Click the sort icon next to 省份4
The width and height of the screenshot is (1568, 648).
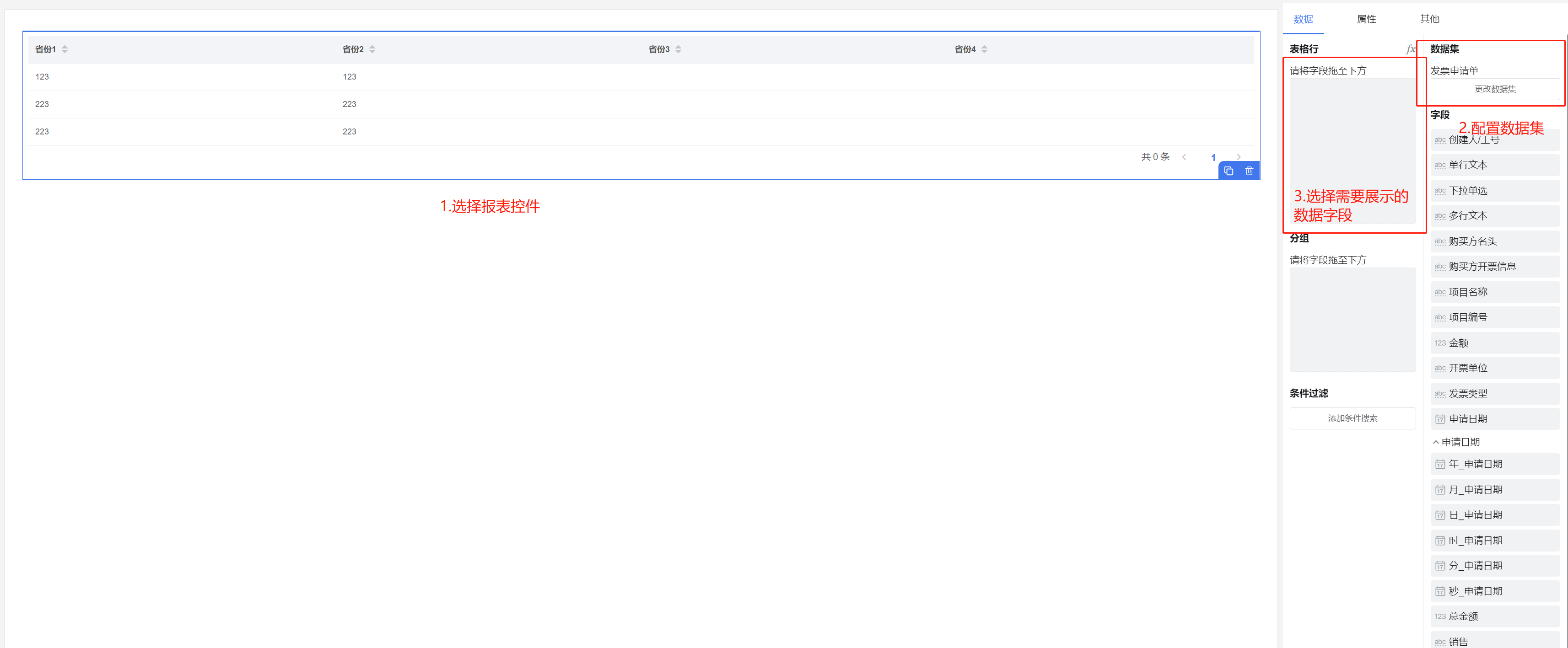click(984, 49)
